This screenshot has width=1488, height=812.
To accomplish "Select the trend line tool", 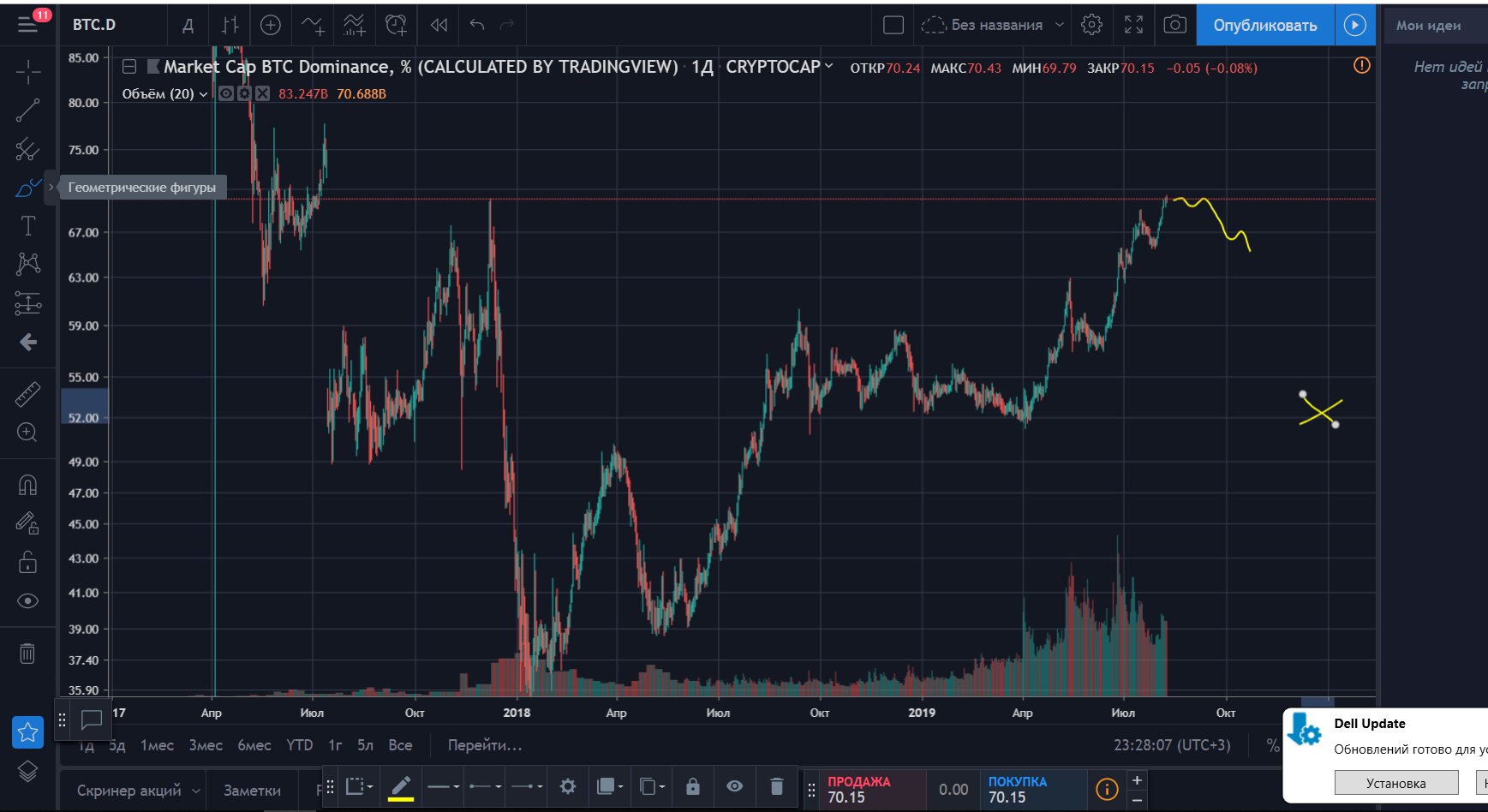I will (x=28, y=110).
